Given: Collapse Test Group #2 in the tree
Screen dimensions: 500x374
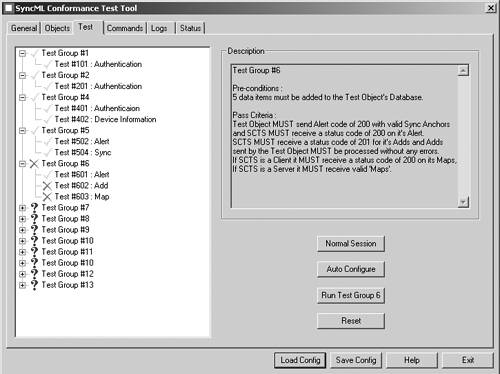Looking at the screenshot, I should [x=22, y=75].
